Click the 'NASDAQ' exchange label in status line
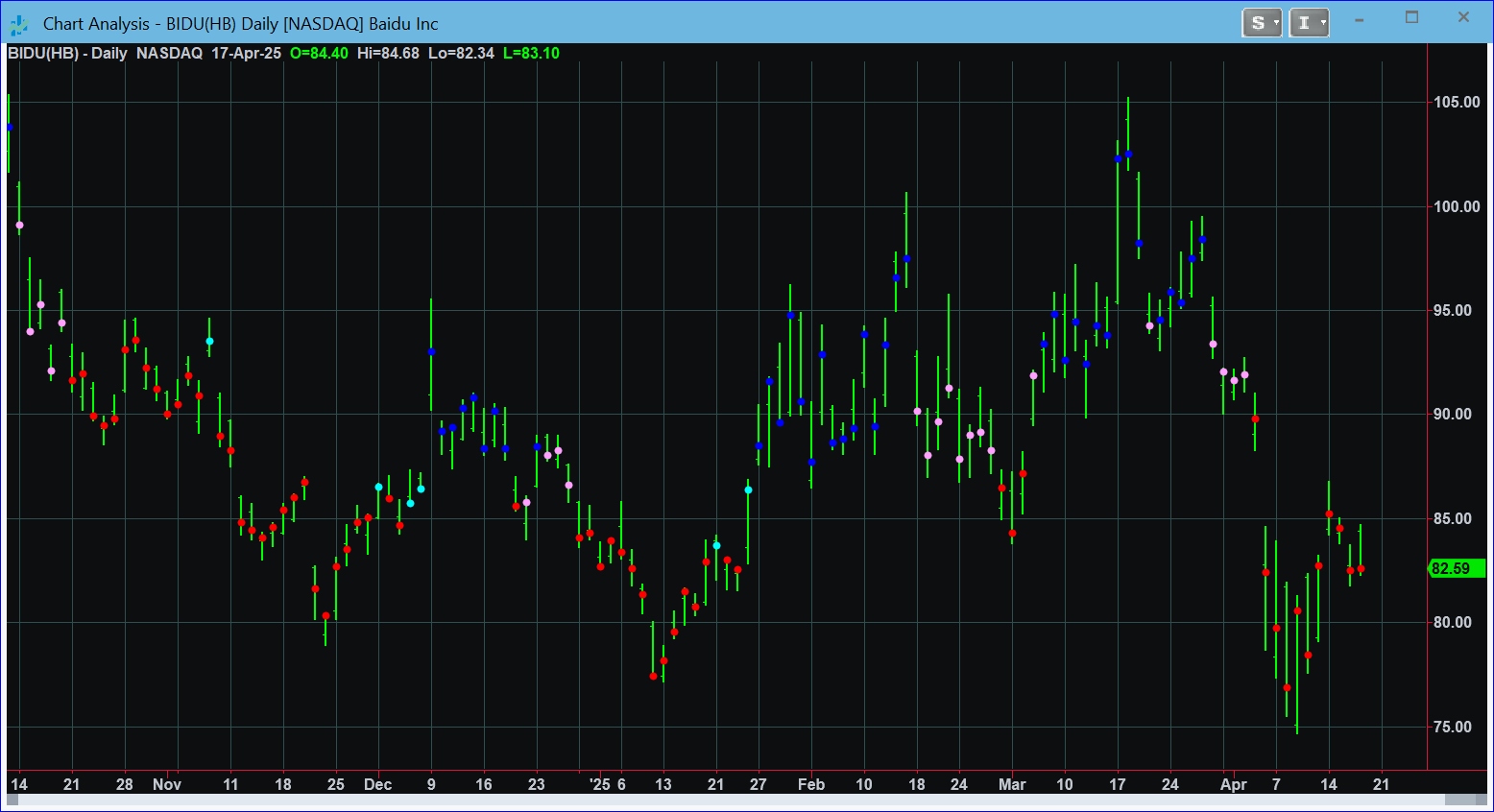The image size is (1494, 812). 169,54
